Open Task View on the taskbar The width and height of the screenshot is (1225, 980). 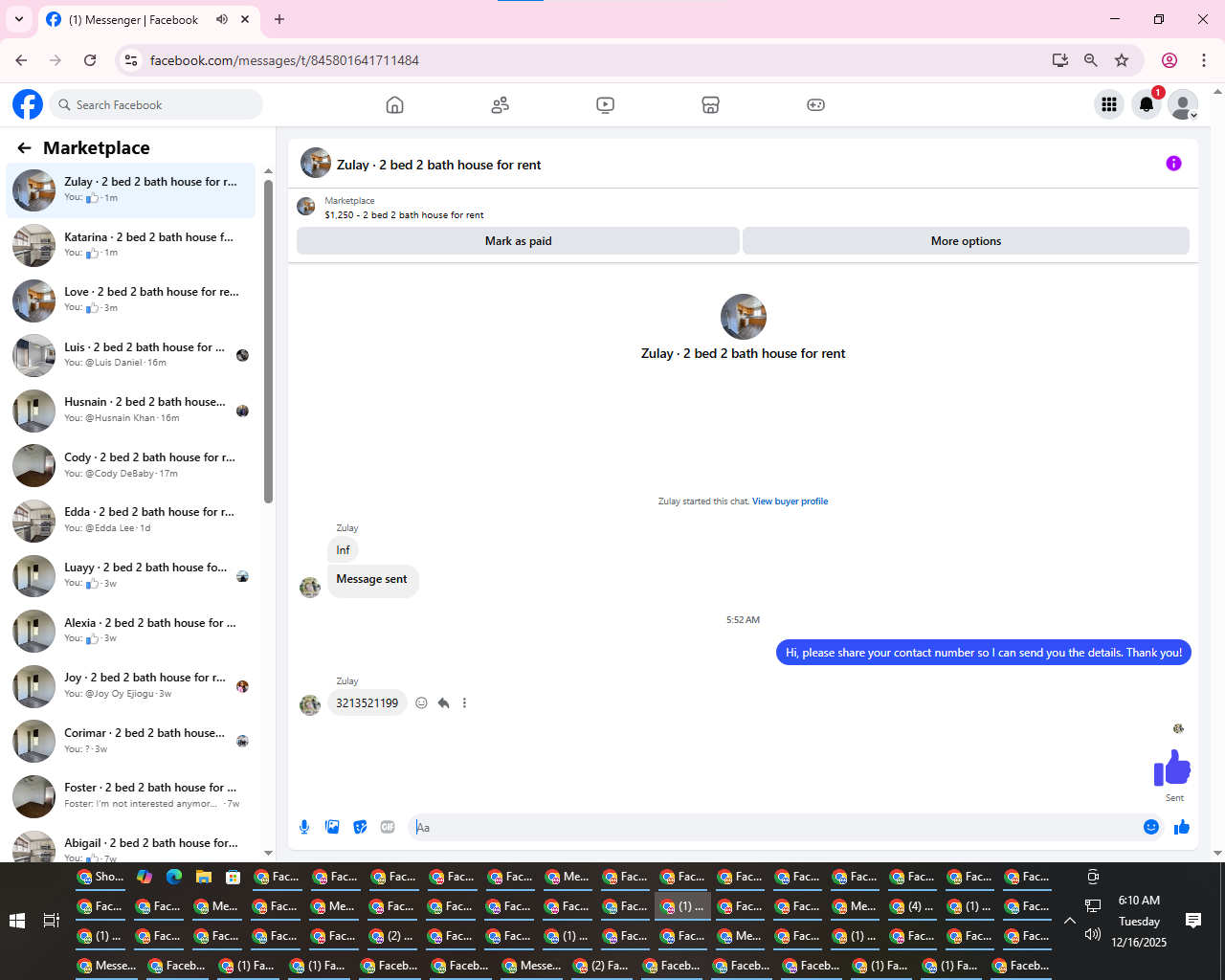pos(52,921)
